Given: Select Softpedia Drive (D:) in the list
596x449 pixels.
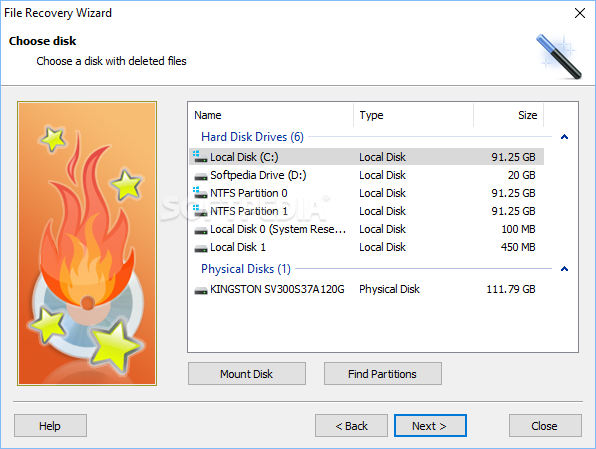Looking at the screenshot, I should pos(366,175).
